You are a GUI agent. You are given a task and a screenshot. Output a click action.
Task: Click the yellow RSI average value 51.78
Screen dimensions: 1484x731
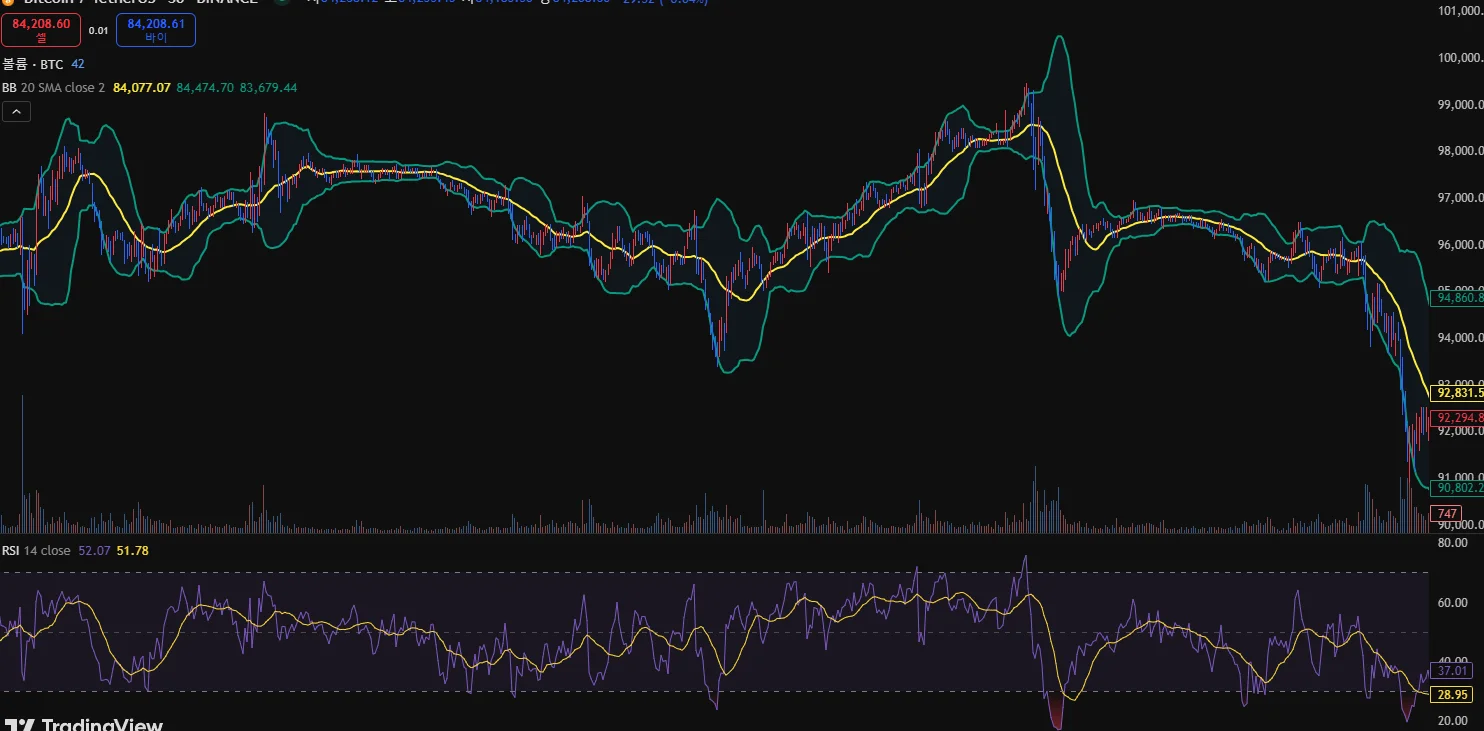coord(132,551)
